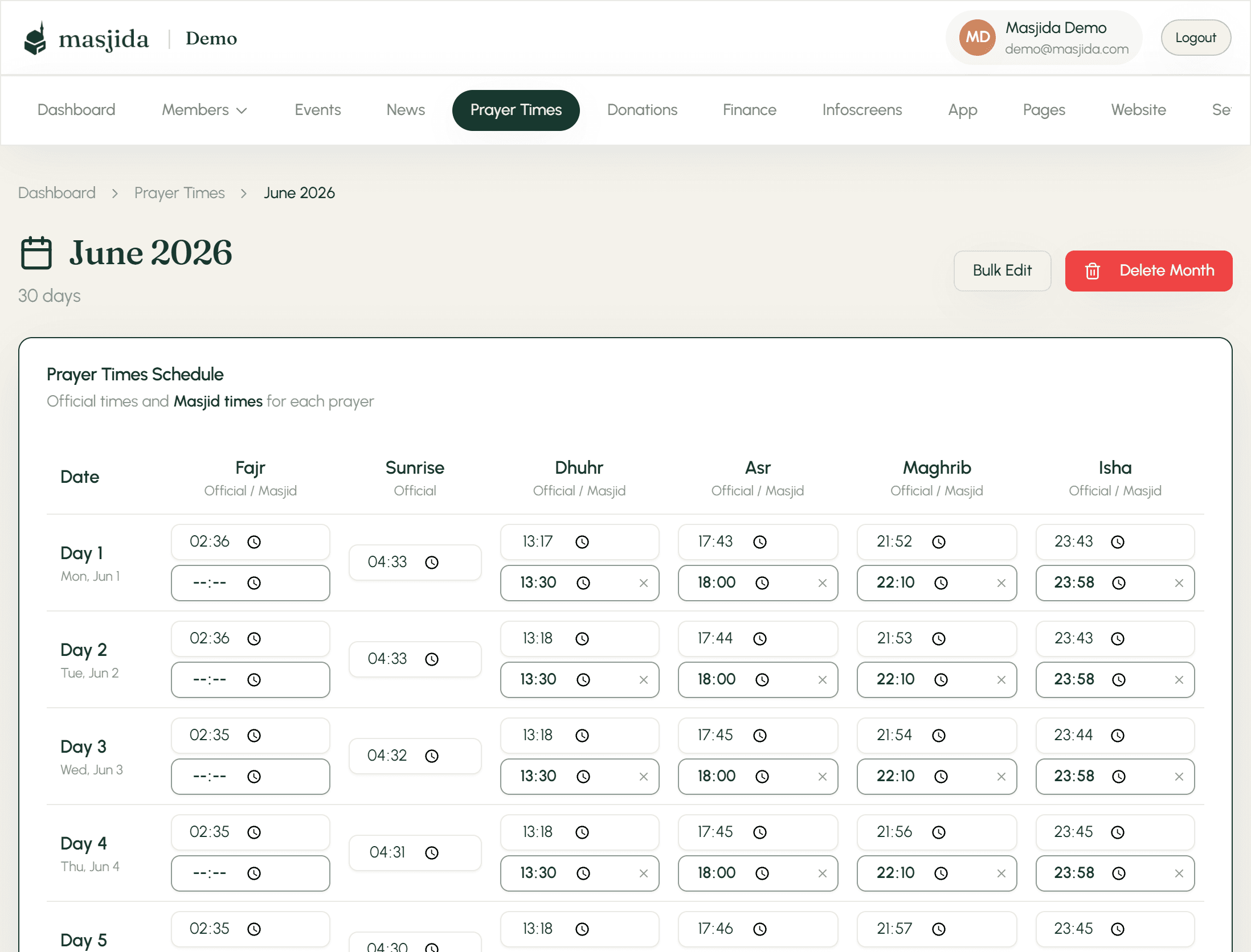Clear Day 2 Isha masjid time 23:58

pos(1179,679)
